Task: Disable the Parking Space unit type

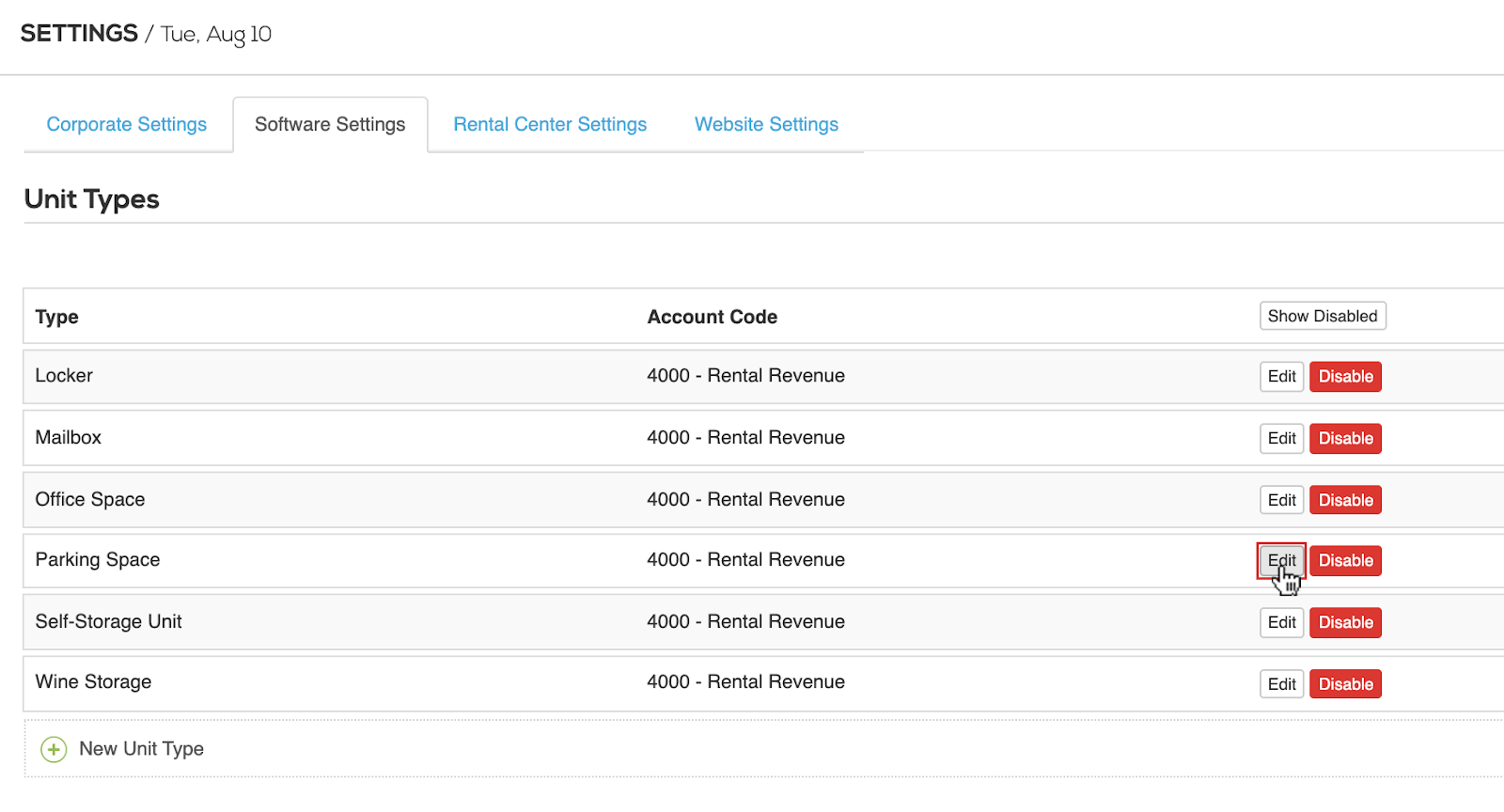Action: point(1345,560)
